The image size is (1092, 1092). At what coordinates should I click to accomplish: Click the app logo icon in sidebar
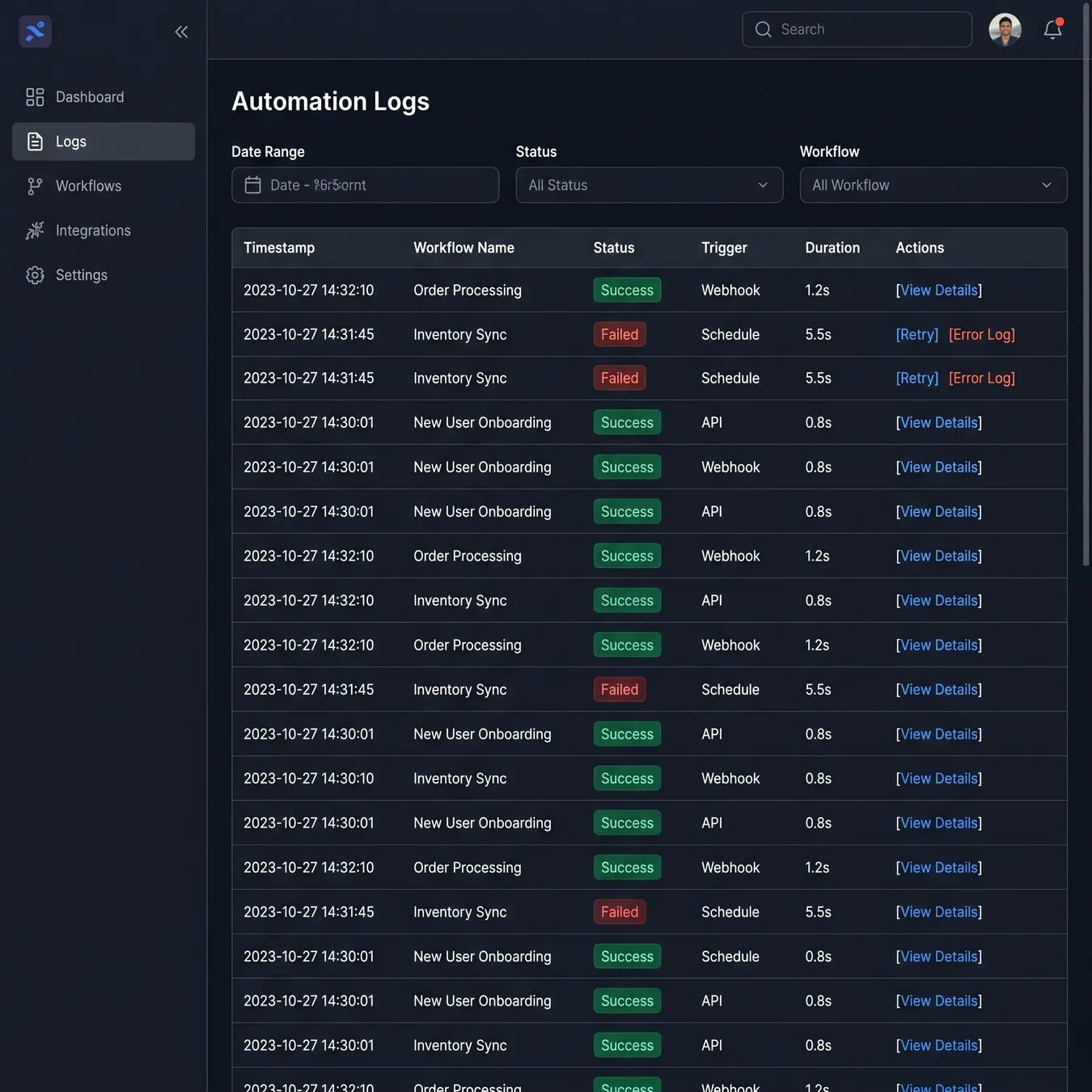coord(35,32)
